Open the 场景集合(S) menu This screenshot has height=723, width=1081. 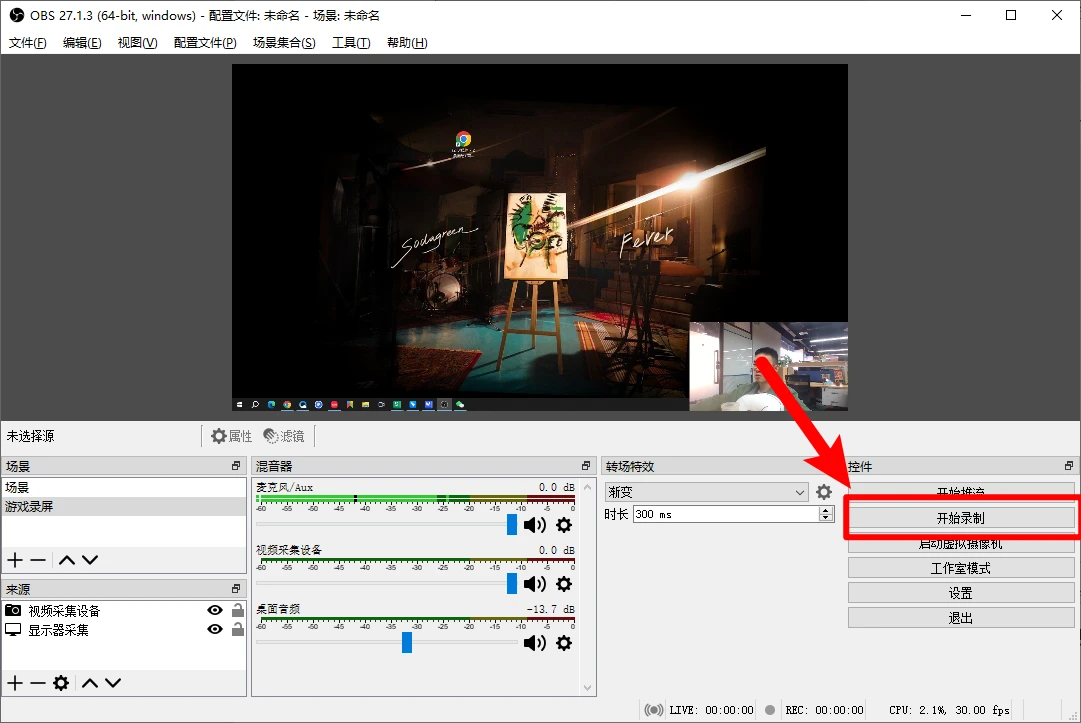click(x=284, y=43)
